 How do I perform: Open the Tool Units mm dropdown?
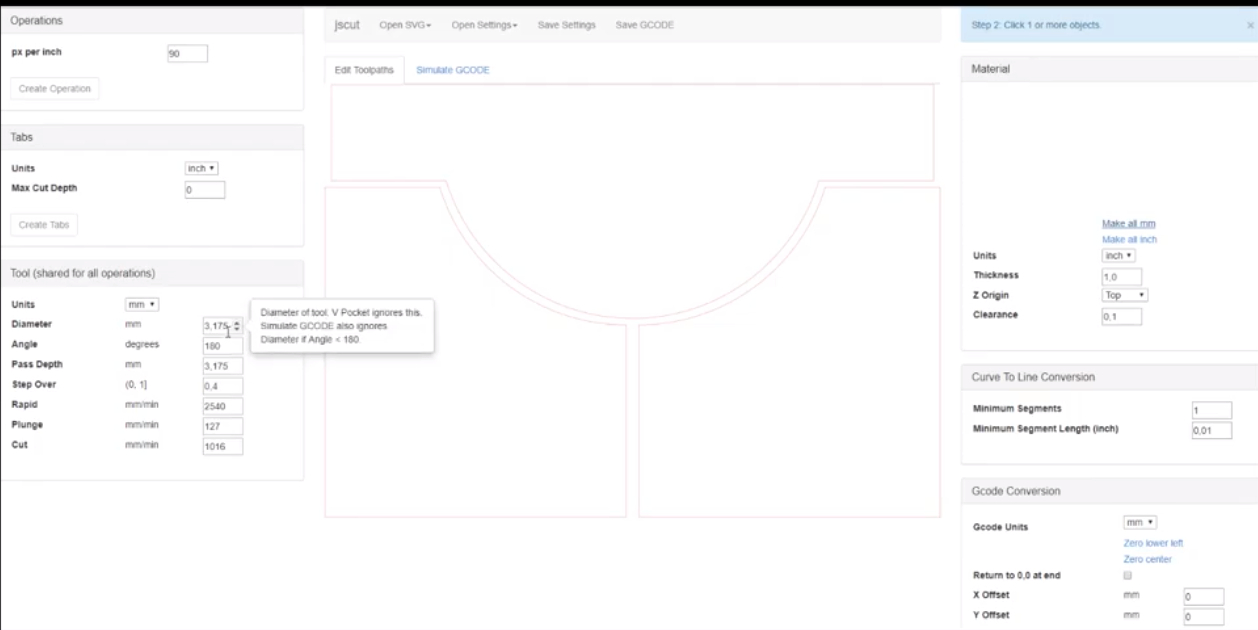(x=142, y=304)
